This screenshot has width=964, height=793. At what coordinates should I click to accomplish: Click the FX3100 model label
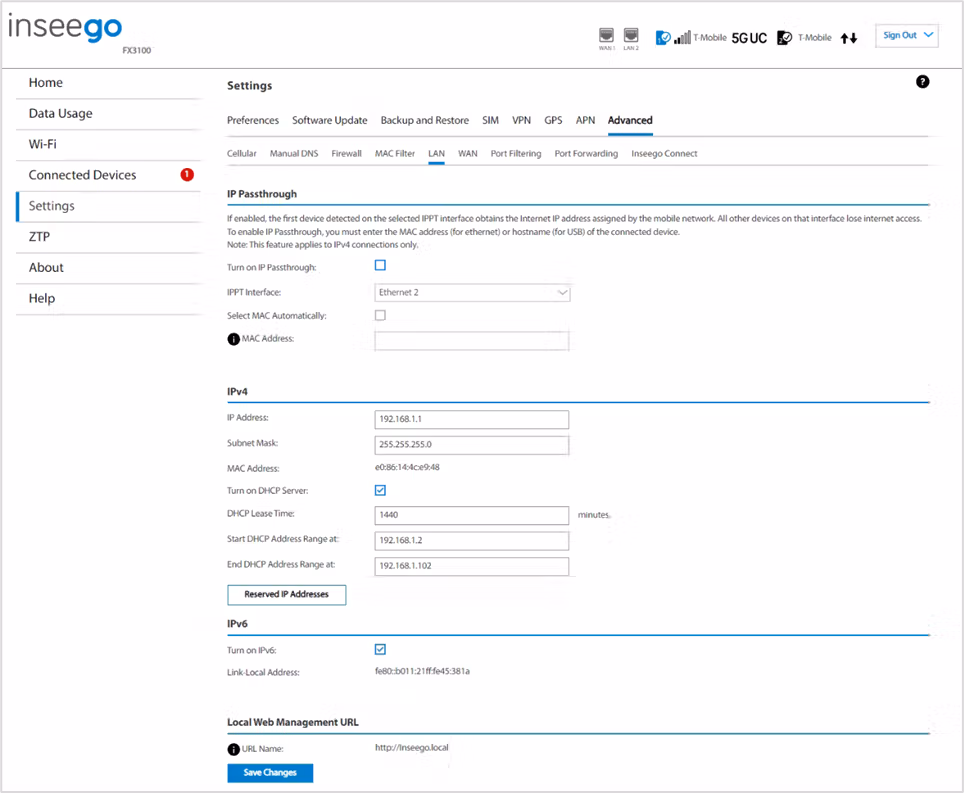click(x=136, y=50)
